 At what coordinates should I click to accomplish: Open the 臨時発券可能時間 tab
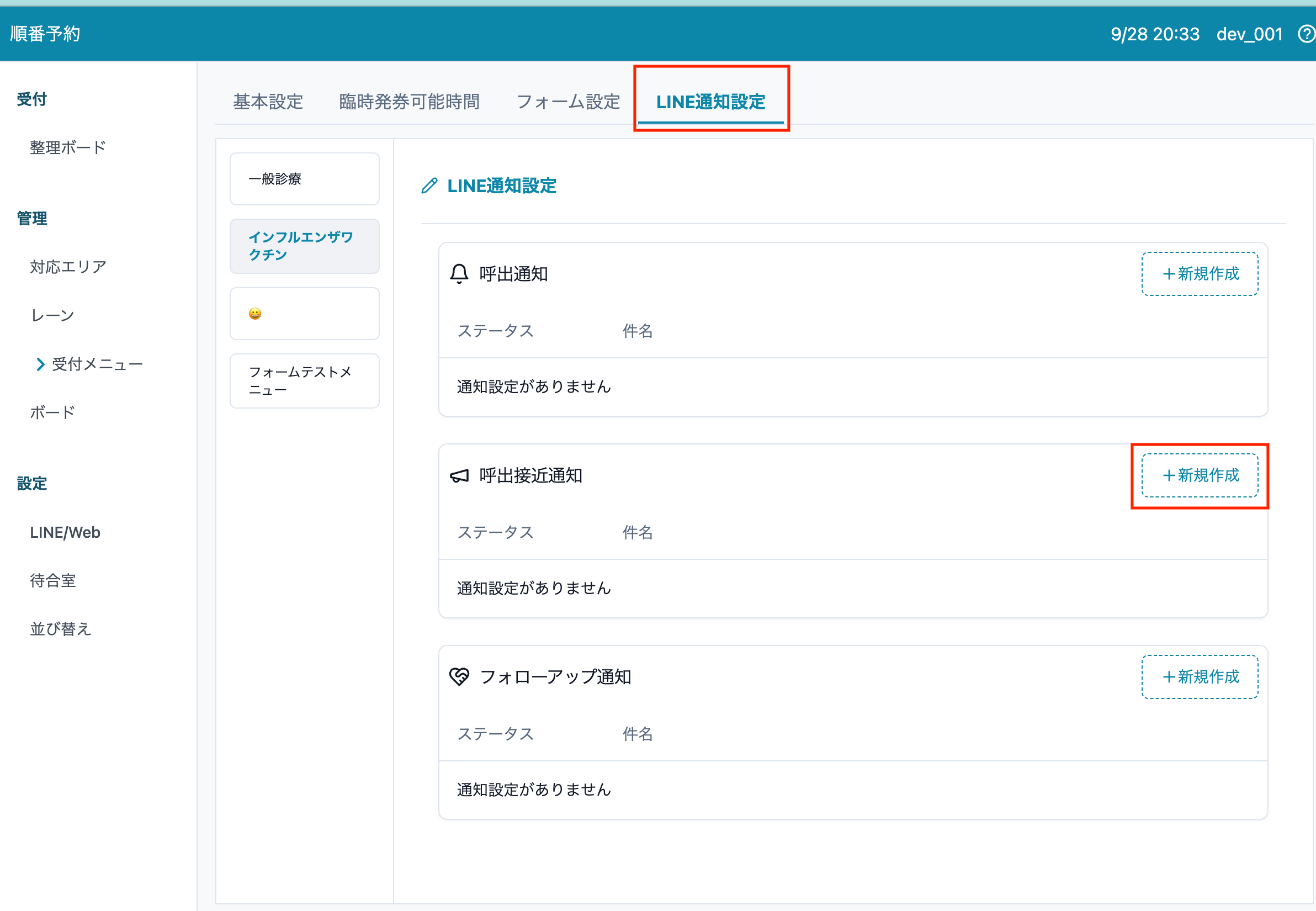[409, 102]
